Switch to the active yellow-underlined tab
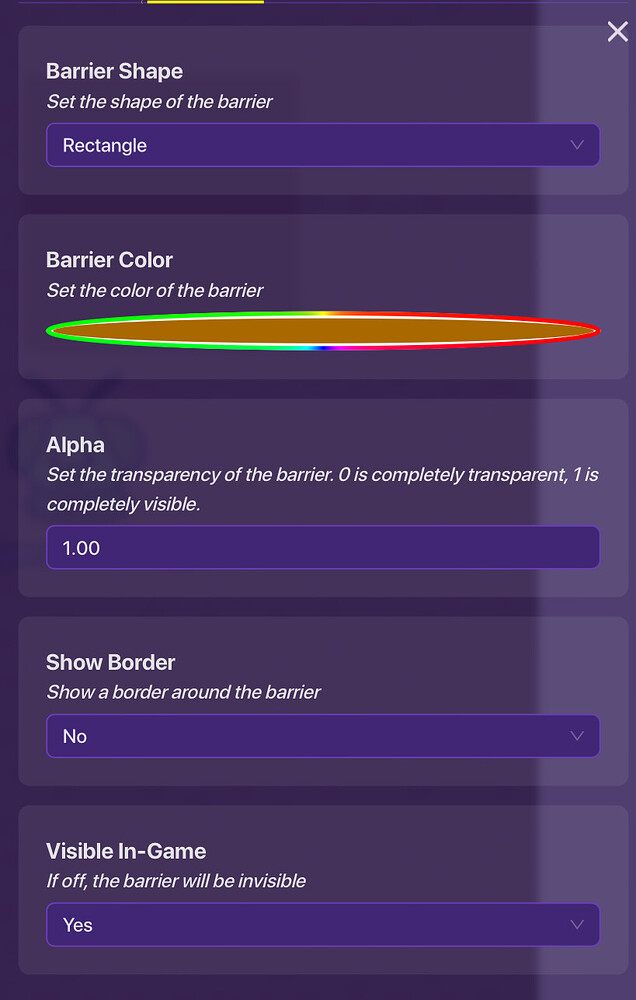 (x=204, y=5)
